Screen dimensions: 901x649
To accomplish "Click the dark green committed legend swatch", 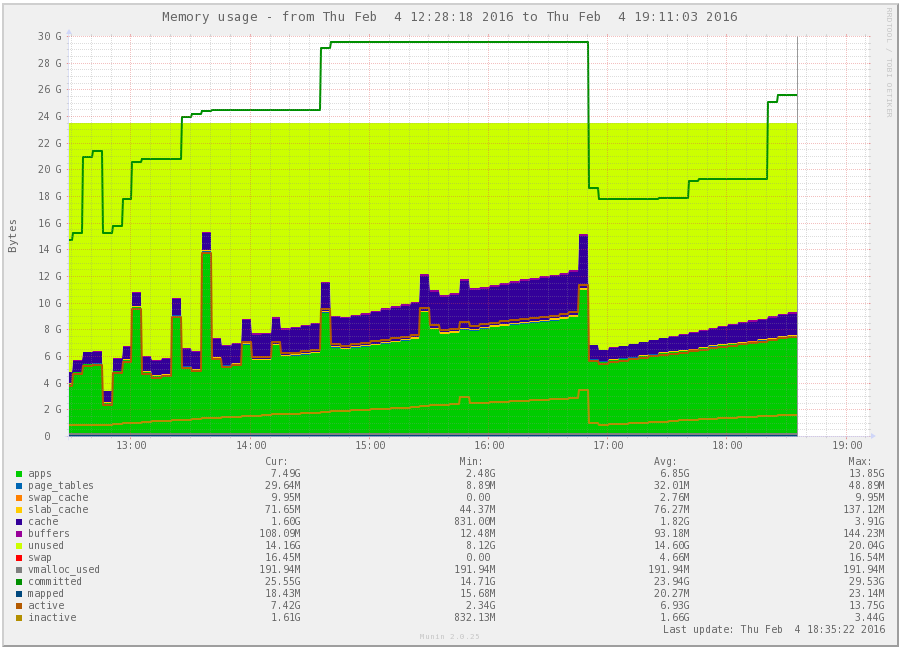I will (x=19, y=582).
